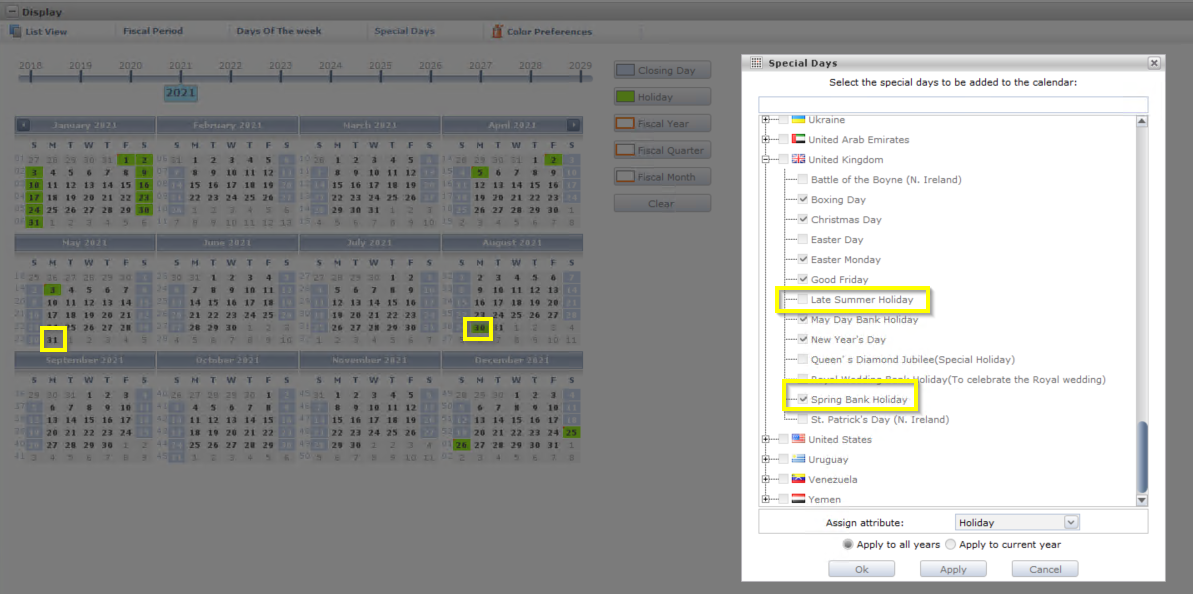1193x594 pixels.
Task: Go to previous month arrow on January 2021
Action: (24, 125)
